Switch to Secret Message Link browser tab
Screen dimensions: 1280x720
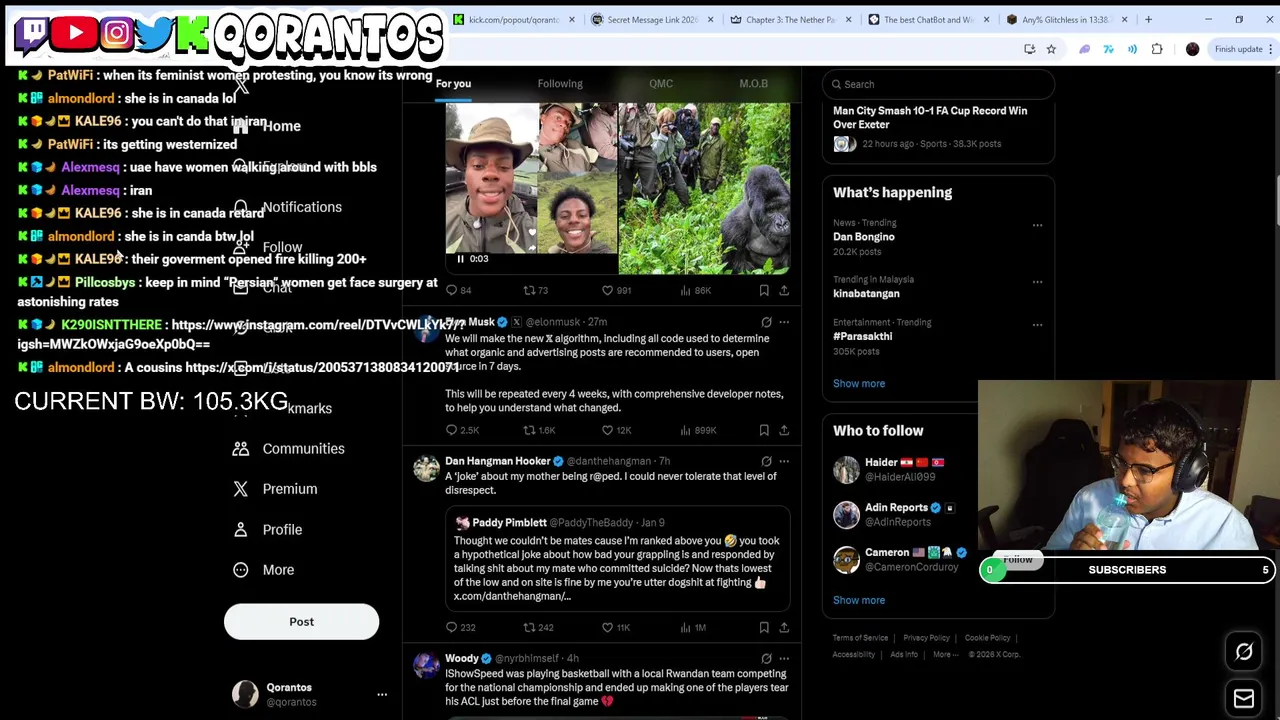tap(651, 19)
